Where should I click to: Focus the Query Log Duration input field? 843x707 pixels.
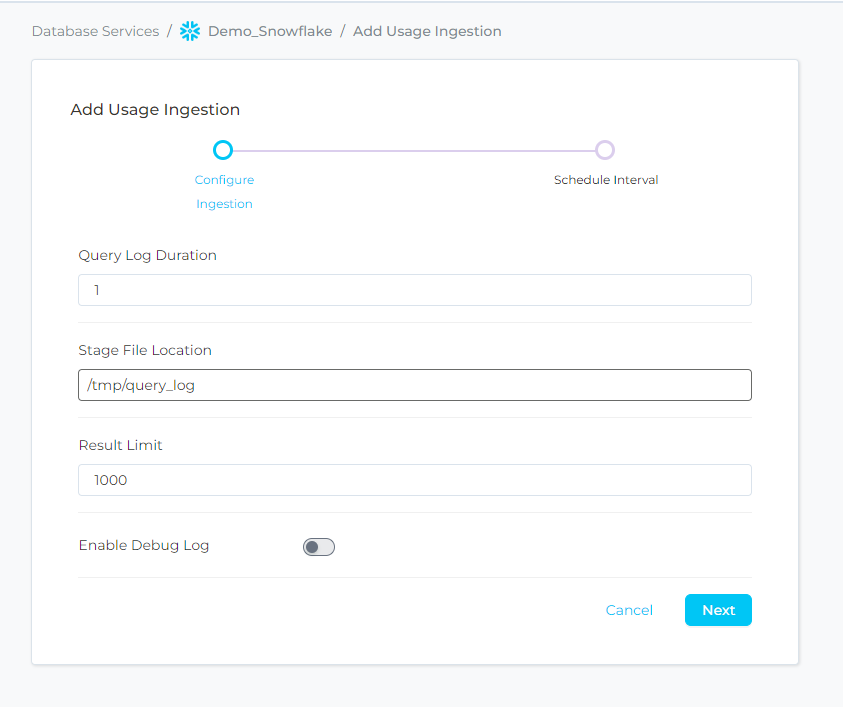[414, 290]
